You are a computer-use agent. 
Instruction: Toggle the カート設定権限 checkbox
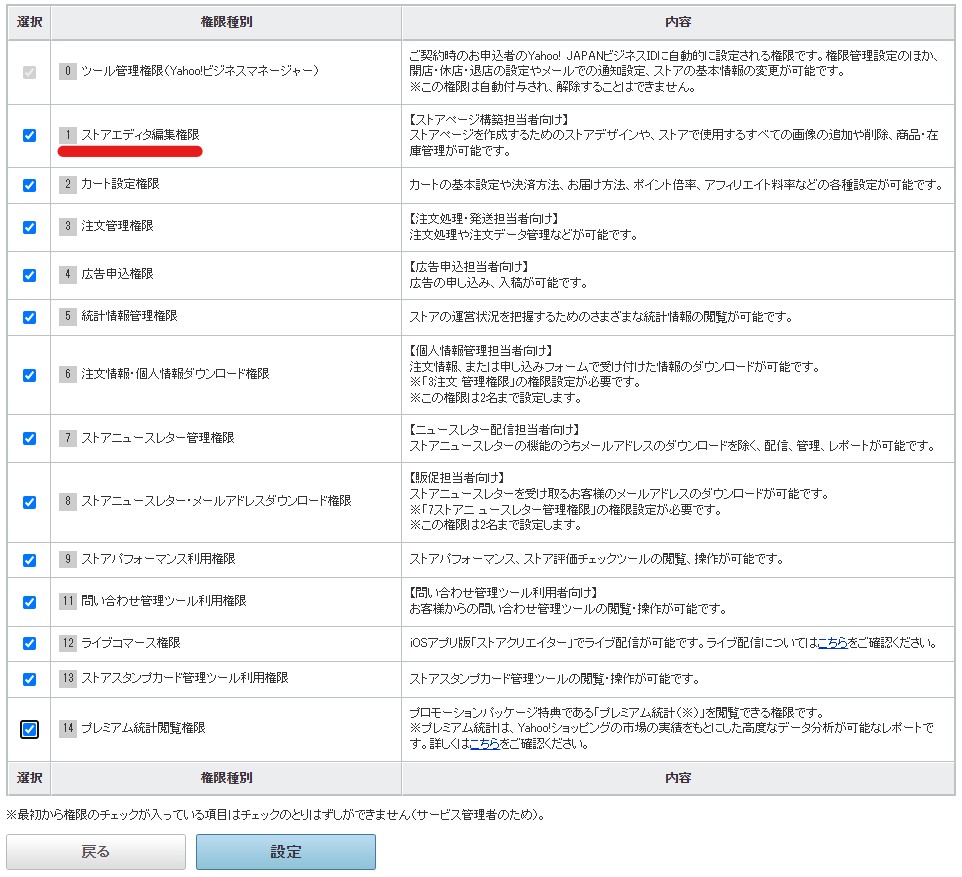click(29, 185)
